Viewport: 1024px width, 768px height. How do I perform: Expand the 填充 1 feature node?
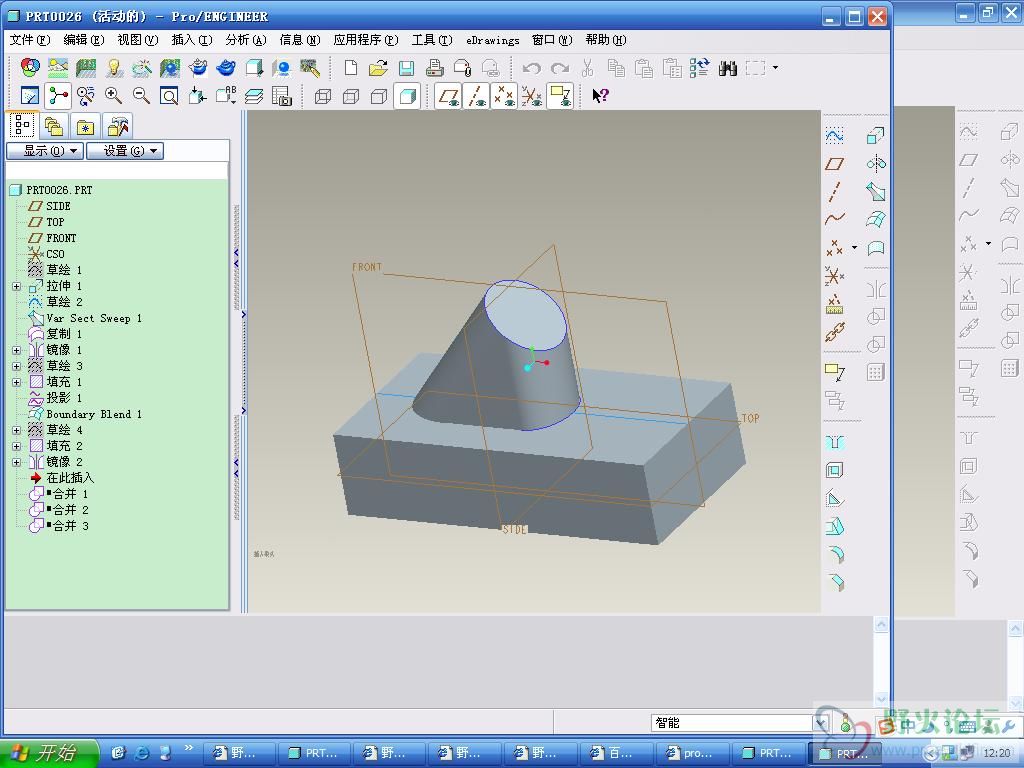[x=17, y=382]
